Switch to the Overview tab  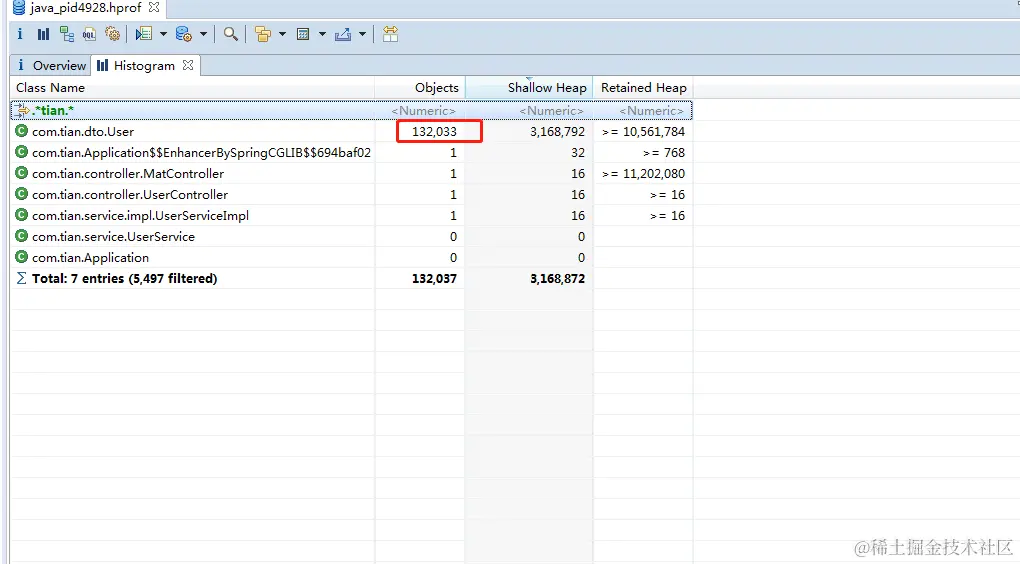click(x=51, y=65)
